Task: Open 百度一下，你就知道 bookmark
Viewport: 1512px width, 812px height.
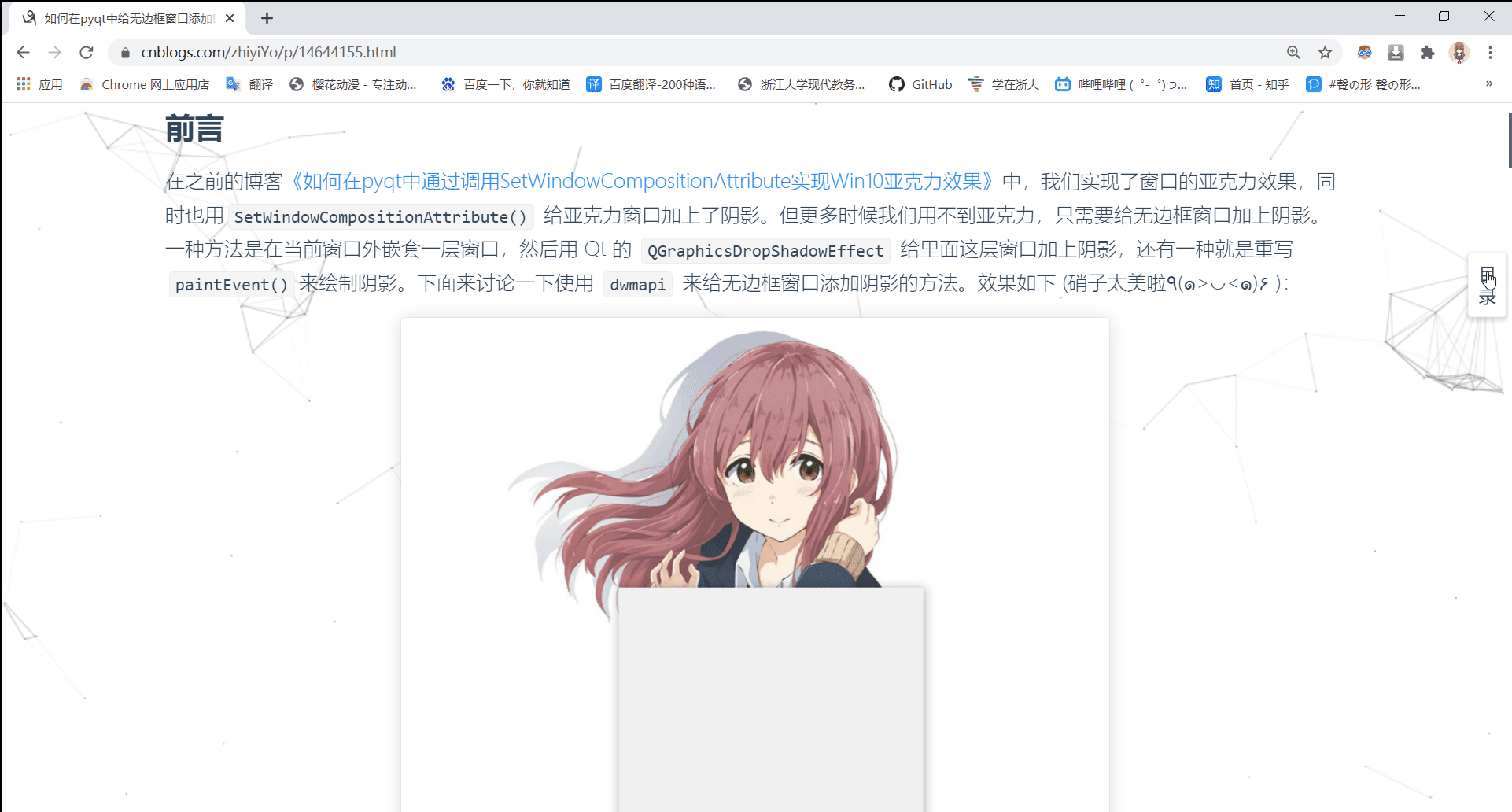Action: (505, 84)
